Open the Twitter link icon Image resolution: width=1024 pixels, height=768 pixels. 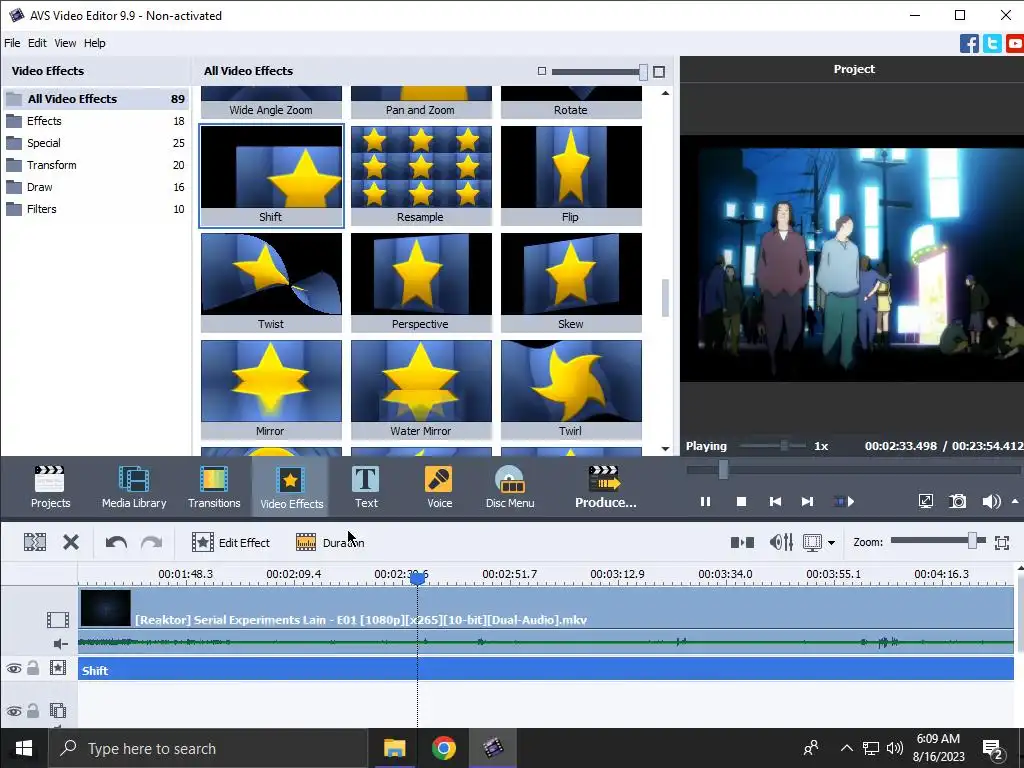click(992, 43)
